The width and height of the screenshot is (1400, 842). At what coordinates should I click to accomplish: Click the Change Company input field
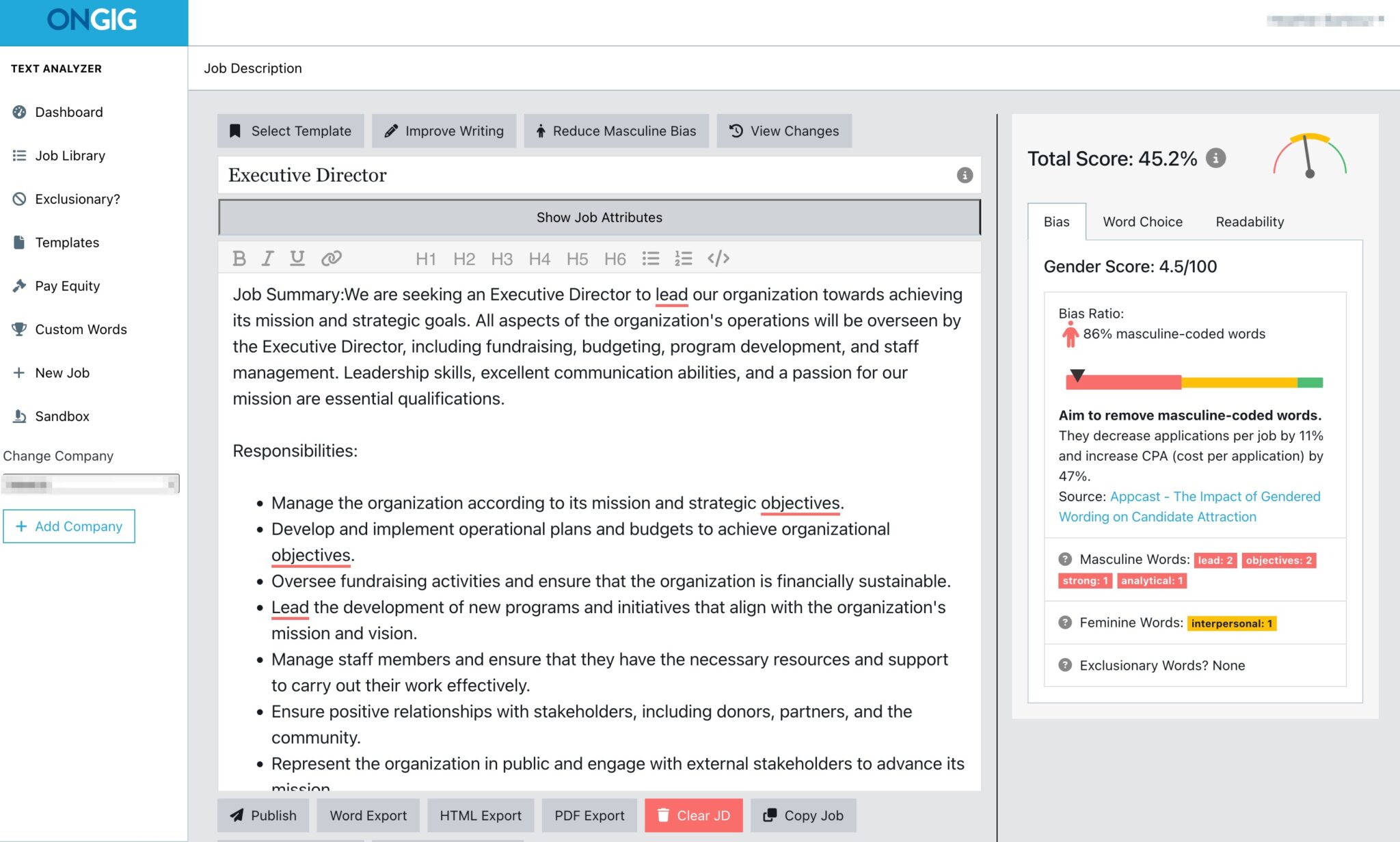90,483
